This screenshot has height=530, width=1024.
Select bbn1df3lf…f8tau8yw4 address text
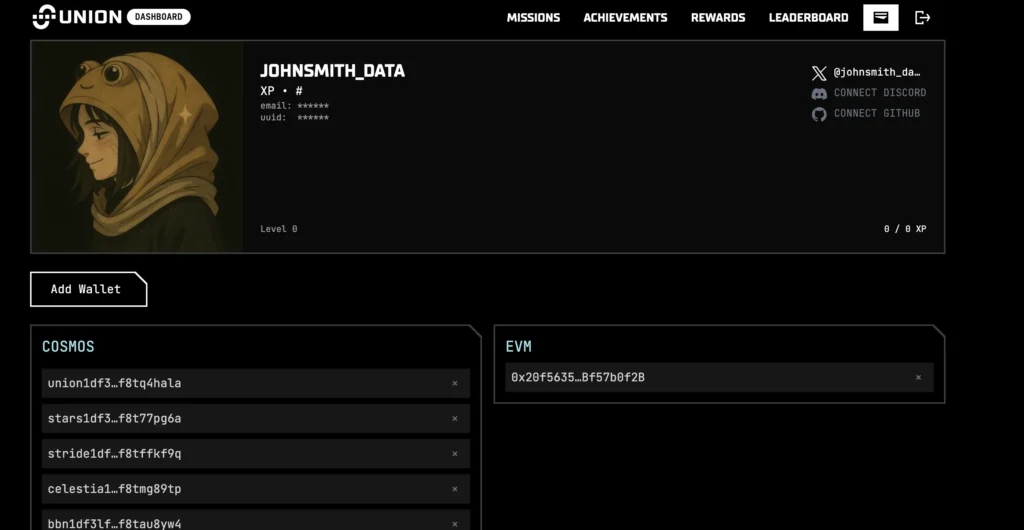[114, 524]
